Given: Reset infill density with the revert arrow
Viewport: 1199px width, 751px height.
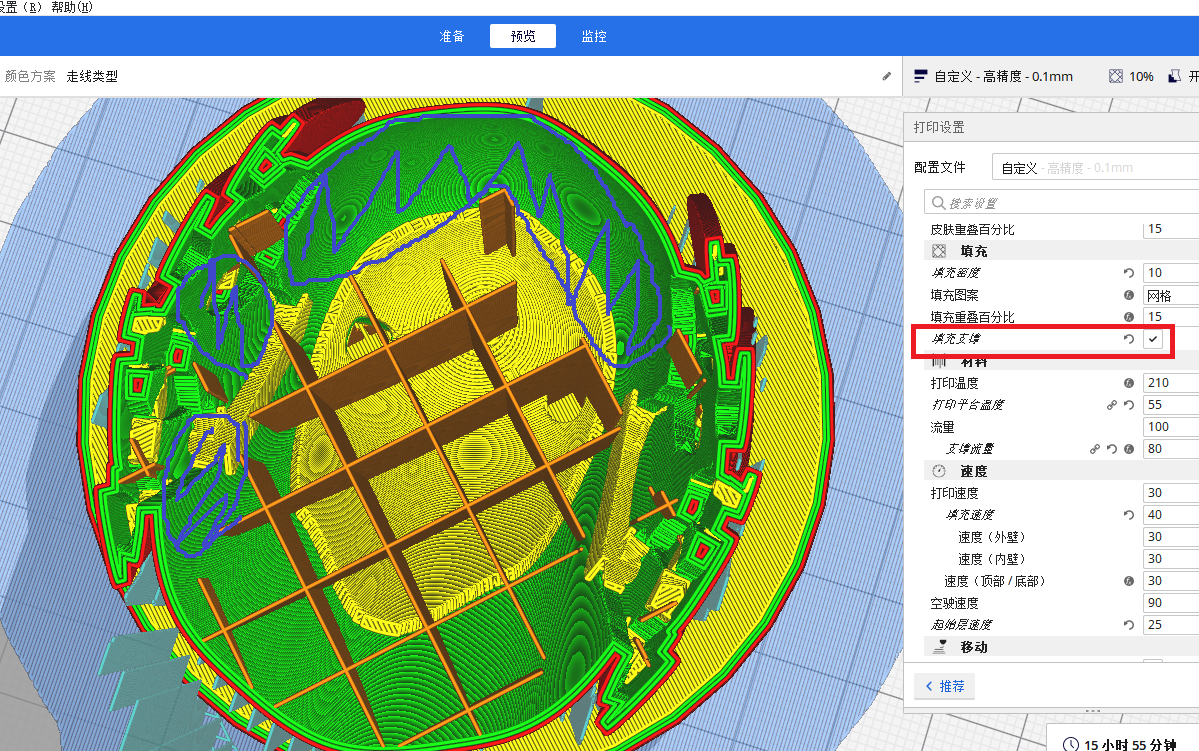Looking at the screenshot, I should pos(1129,273).
